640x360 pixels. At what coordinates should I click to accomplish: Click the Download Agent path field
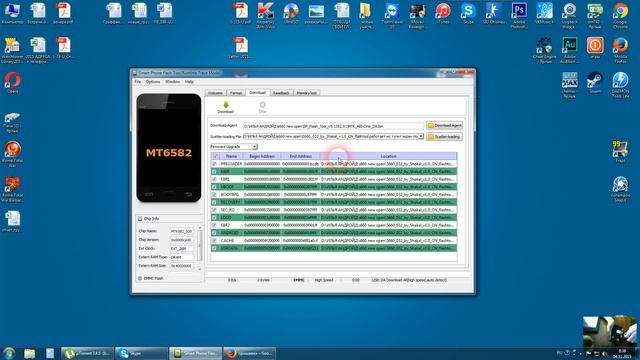click(x=333, y=126)
